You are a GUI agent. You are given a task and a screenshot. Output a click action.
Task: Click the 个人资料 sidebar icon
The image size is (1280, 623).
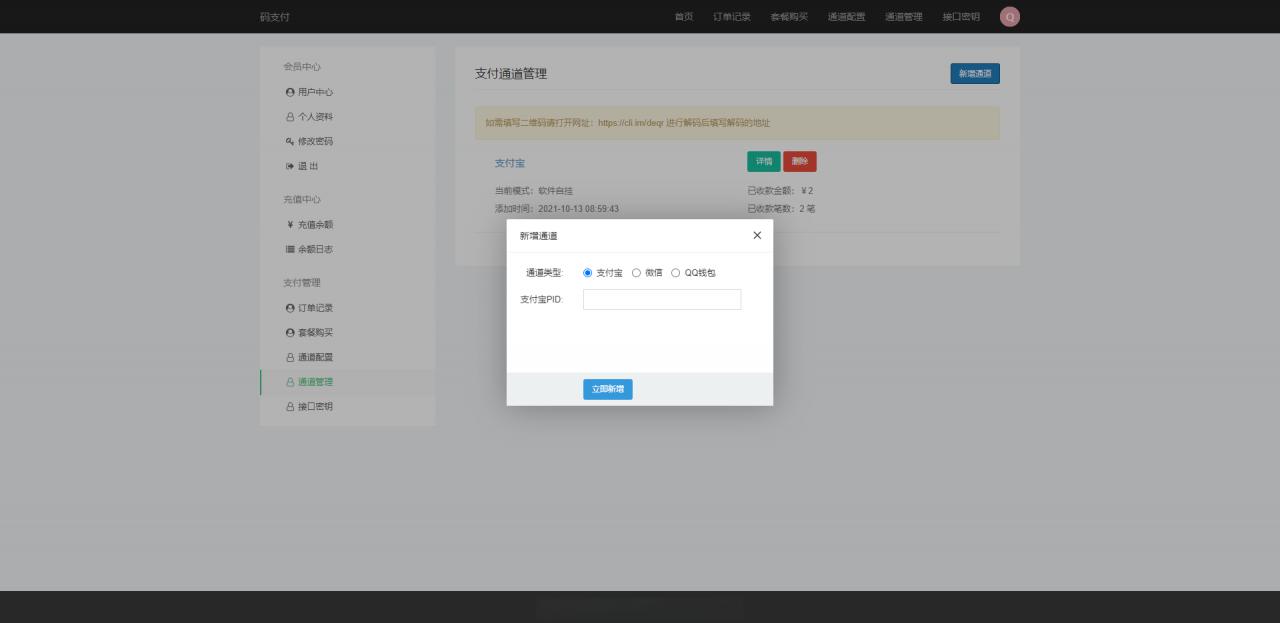coord(290,117)
